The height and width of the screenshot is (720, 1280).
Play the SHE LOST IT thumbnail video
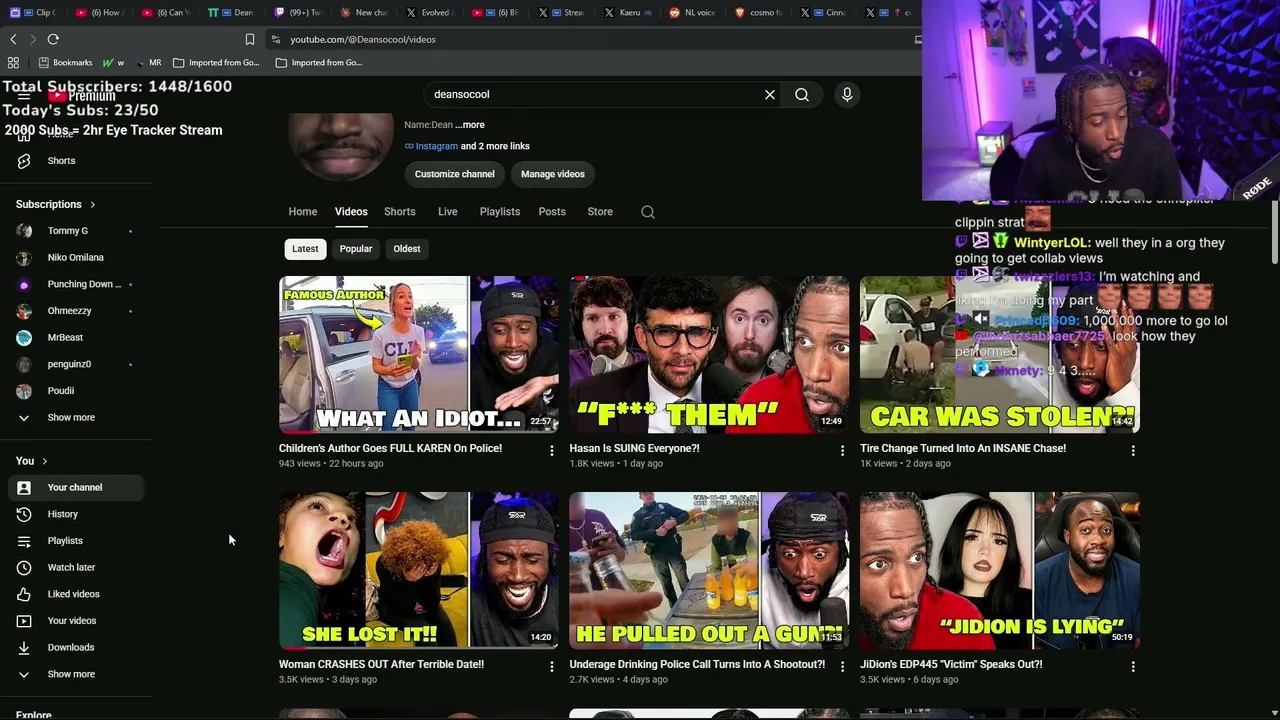[x=419, y=570]
